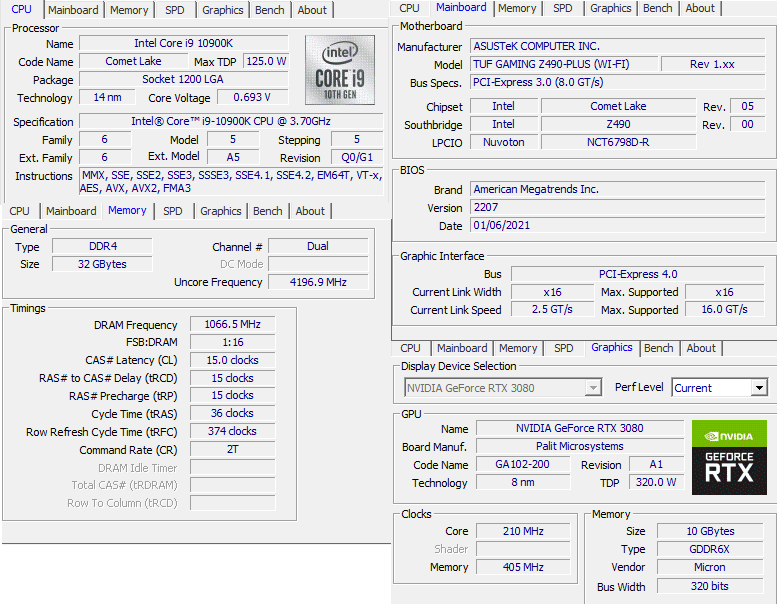
Task: Open Graphics tab in the row where CPU is active
Action: (222, 10)
